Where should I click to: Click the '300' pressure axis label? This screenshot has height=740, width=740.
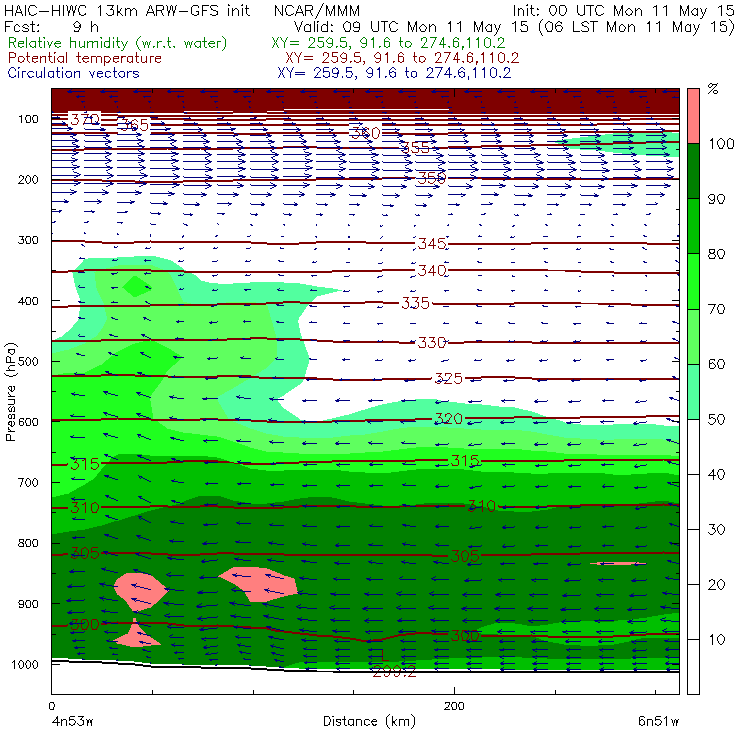click(x=28, y=240)
